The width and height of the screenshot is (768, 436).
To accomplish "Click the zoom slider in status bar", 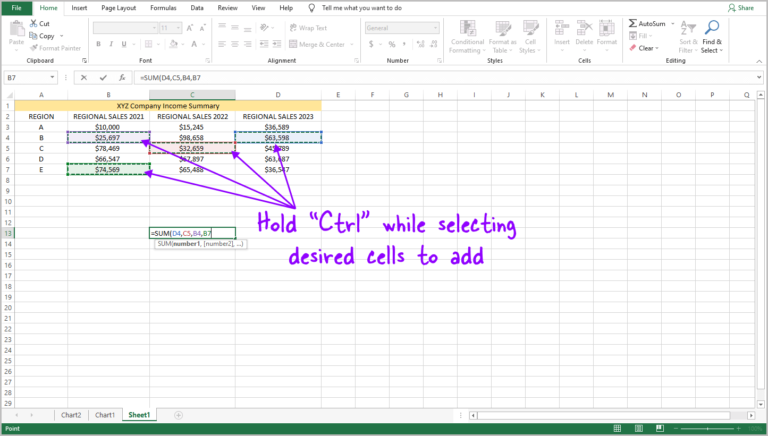I will 708,429.
